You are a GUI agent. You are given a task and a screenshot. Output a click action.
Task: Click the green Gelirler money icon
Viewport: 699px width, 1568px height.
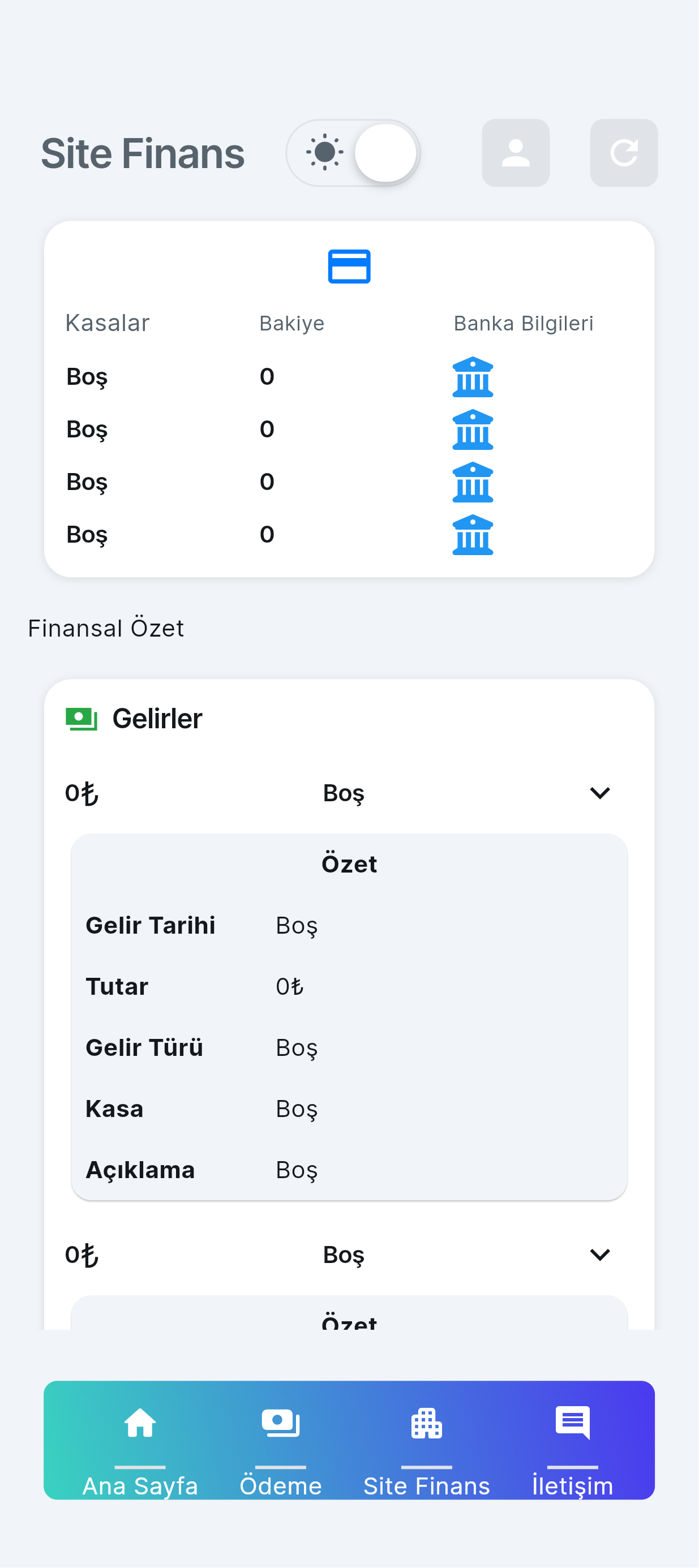[x=81, y=719]
